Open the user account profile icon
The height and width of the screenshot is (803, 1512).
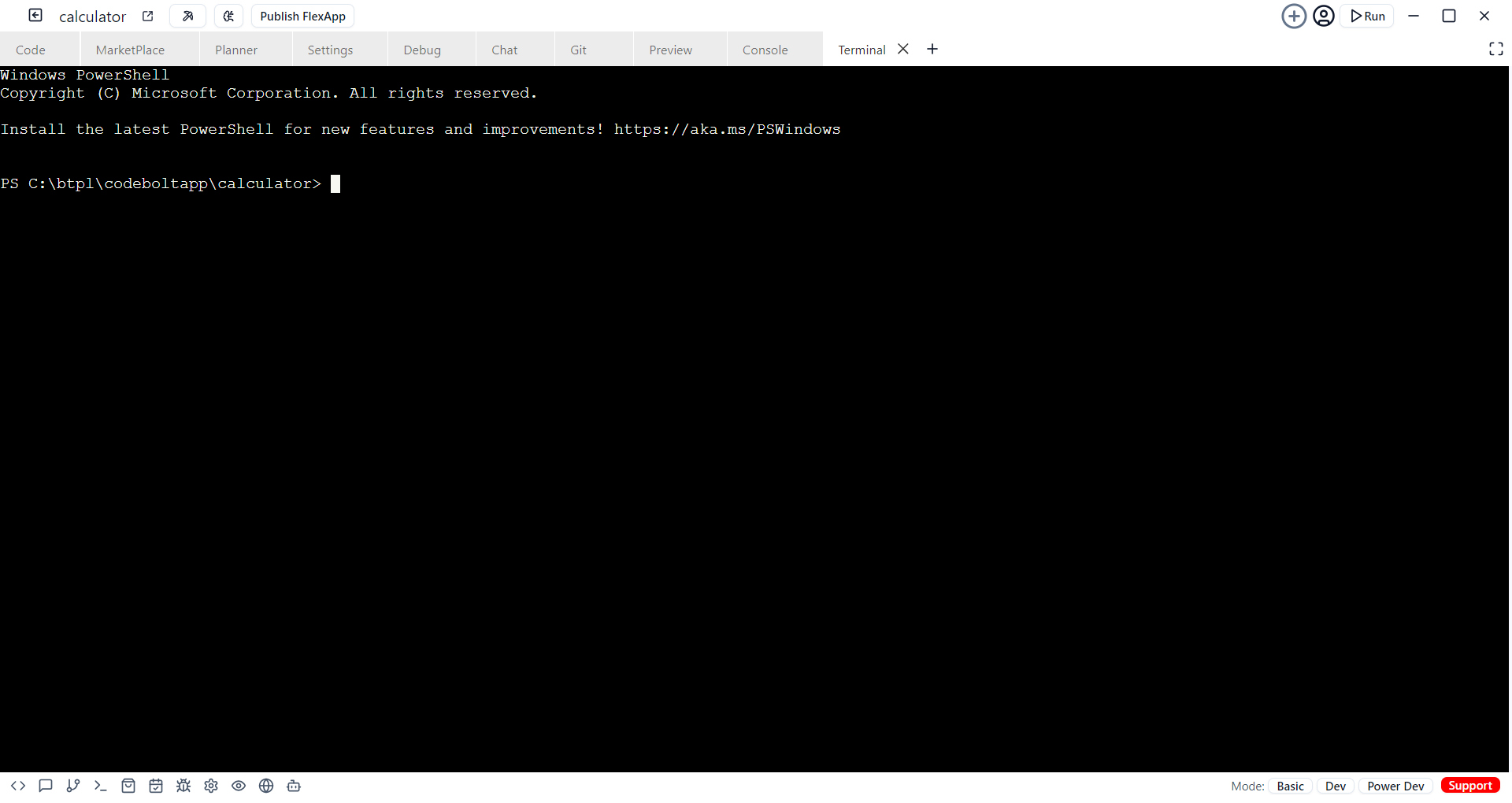click(x=1324, y=16)
